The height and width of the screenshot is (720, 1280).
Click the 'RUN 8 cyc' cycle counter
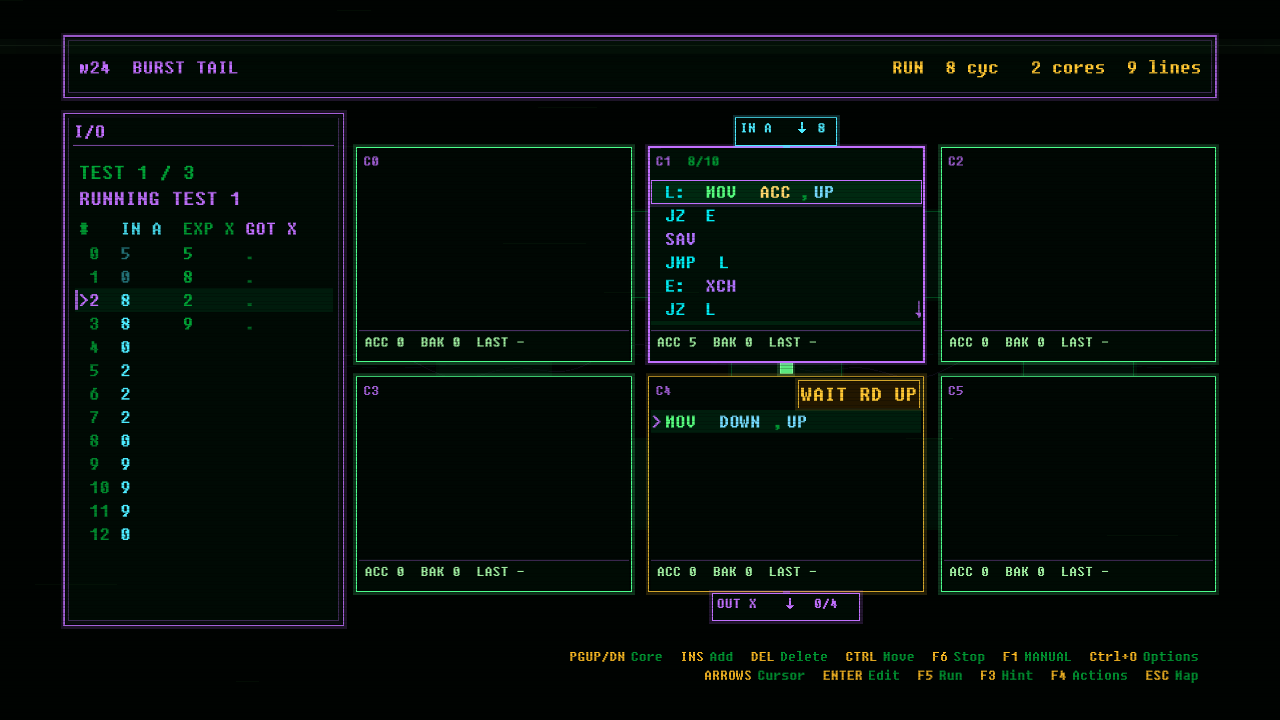click(x=945, y=68)
